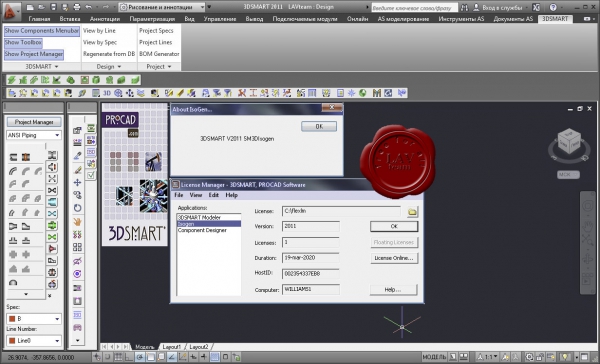Image resolution: width=600 pixels, height=364 pixels.
Task: Click the Help... button in License Manager
Action: [x=393, y=290]
